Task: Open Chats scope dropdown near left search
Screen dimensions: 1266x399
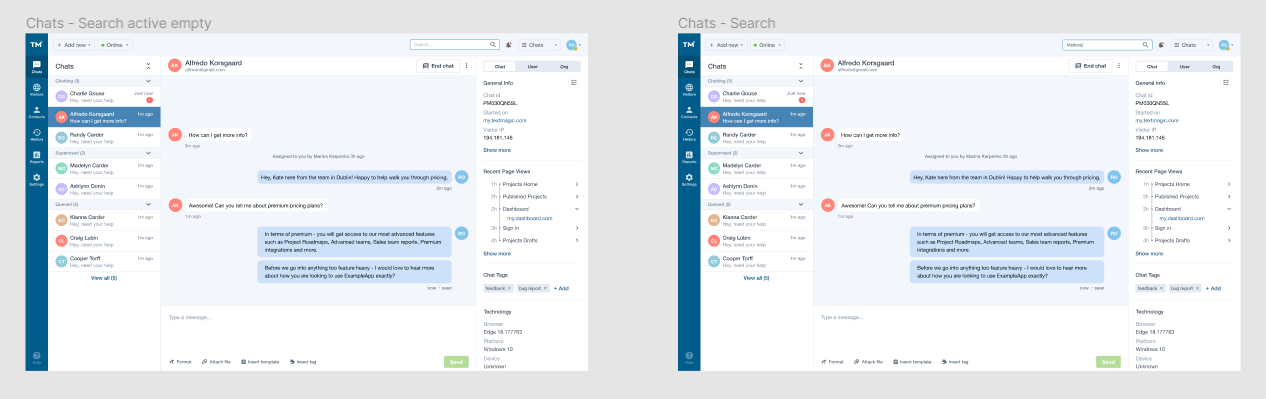Action: click(538, 45)
